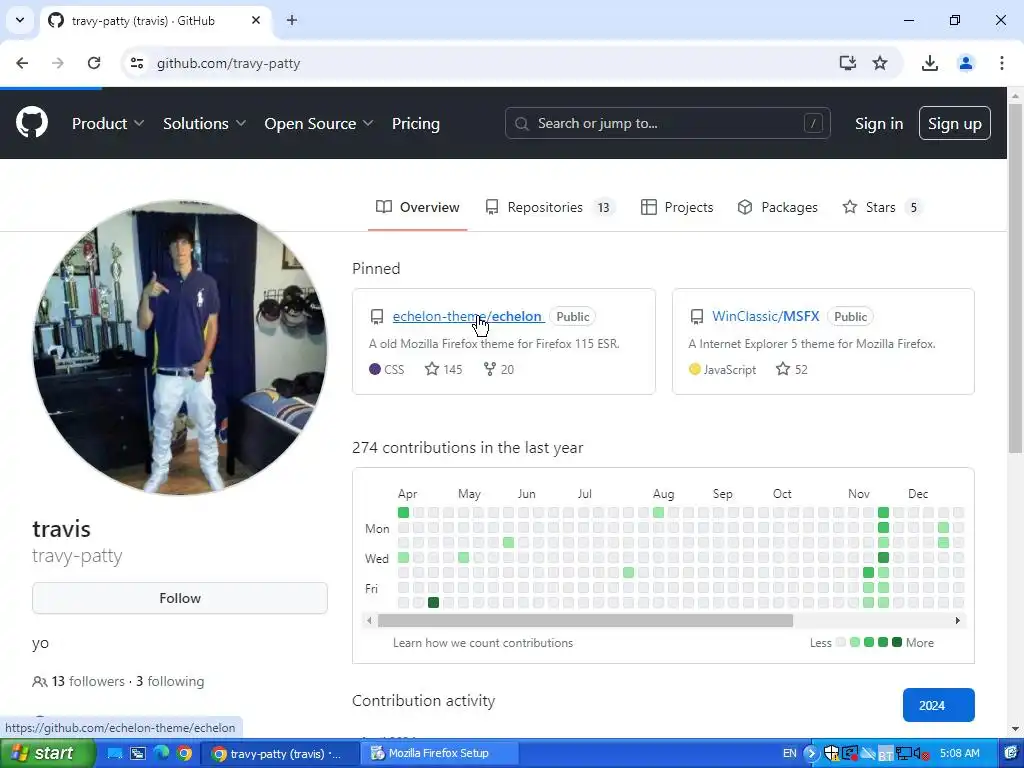Open Microsoft Edge from quick launch
Image resolution: width=1024 pixels, height=768 pixels.
coord(161,754)
